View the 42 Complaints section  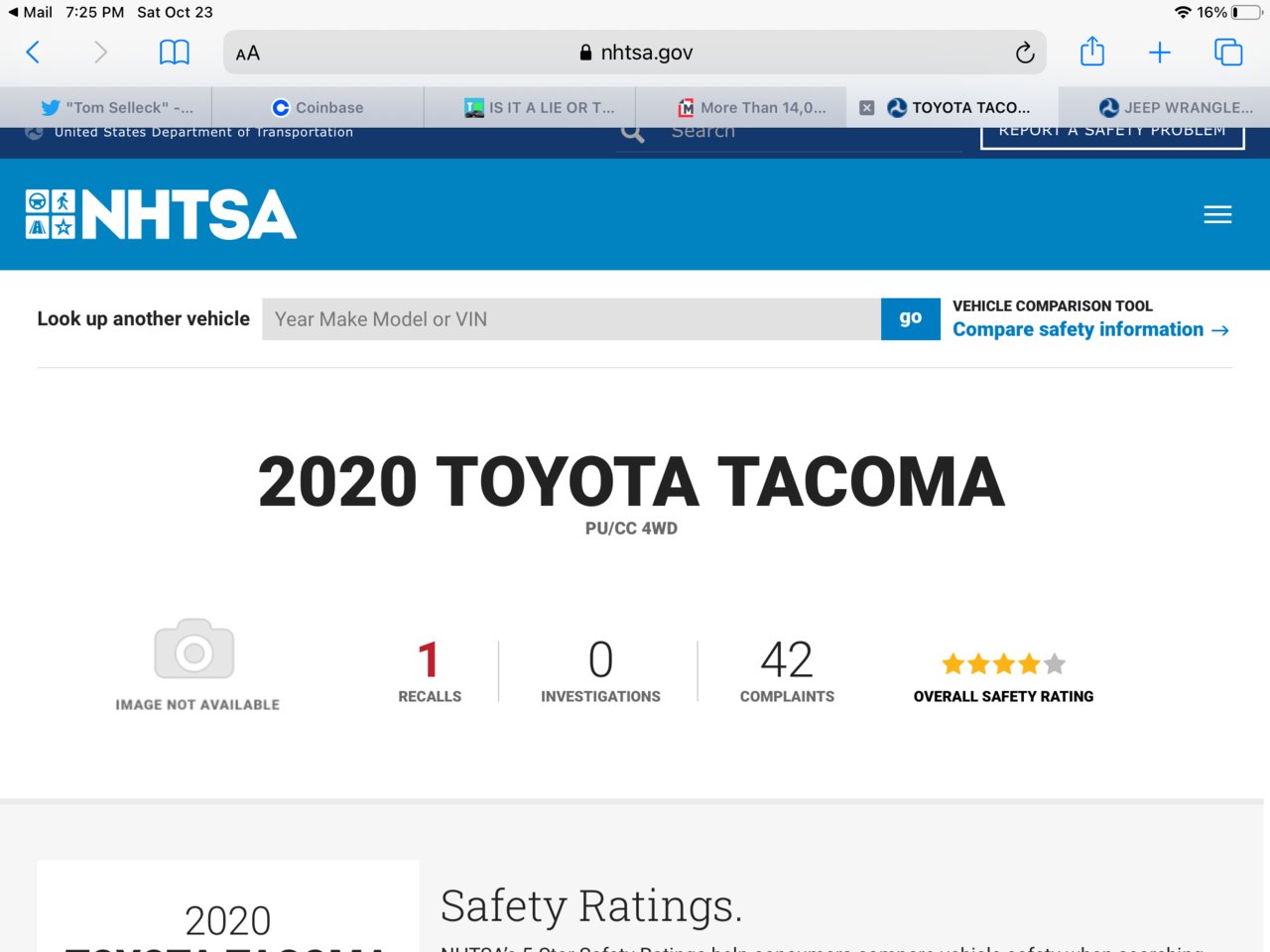point(787,671)
